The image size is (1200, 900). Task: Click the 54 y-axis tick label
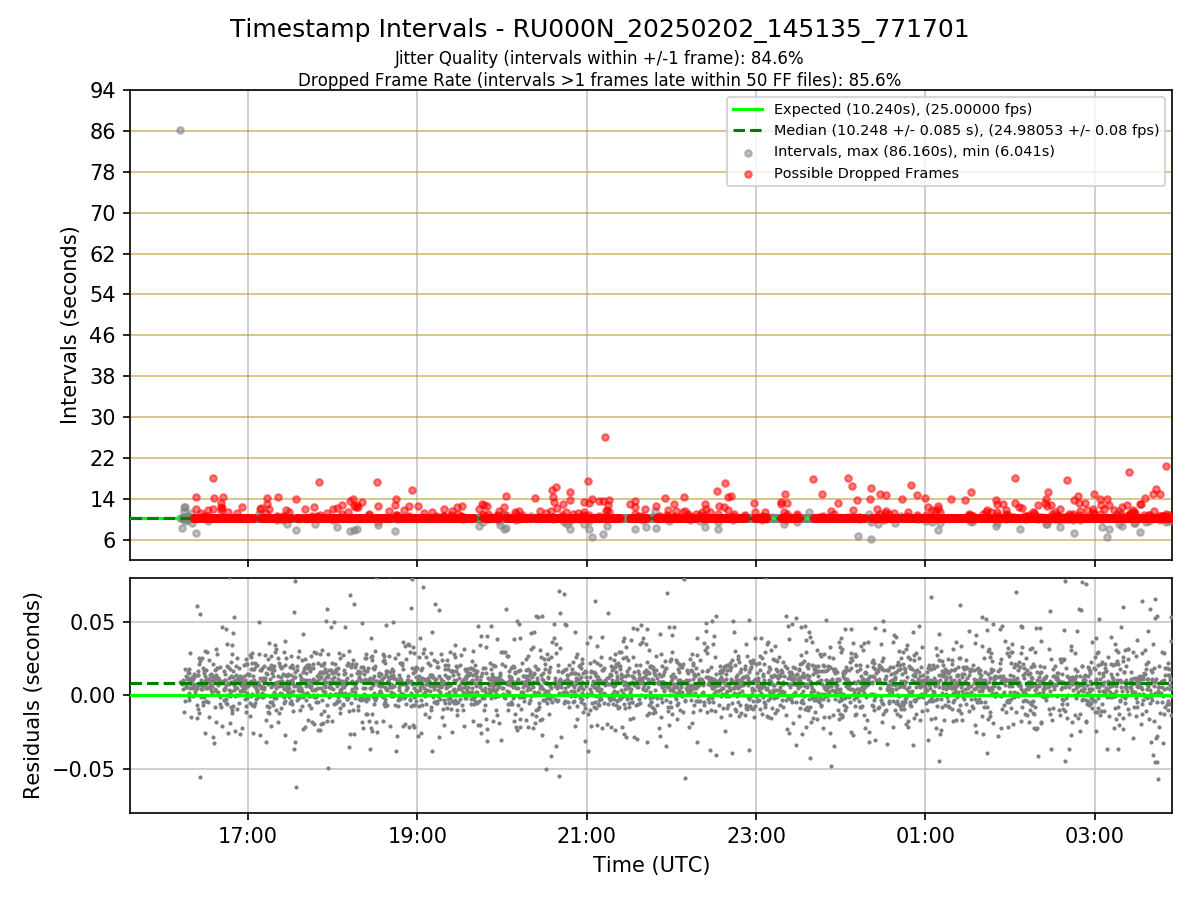(x=105, y=295)
